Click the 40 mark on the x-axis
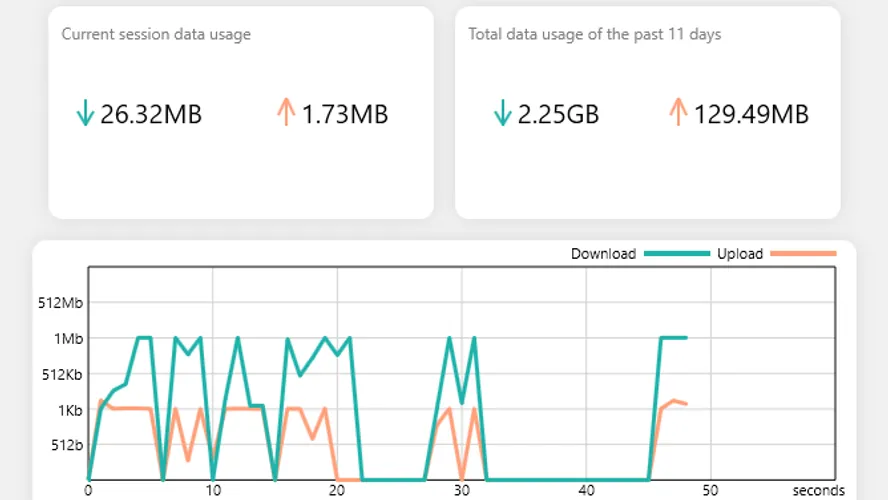Screen dimensions: 888x500 (586, 491)
